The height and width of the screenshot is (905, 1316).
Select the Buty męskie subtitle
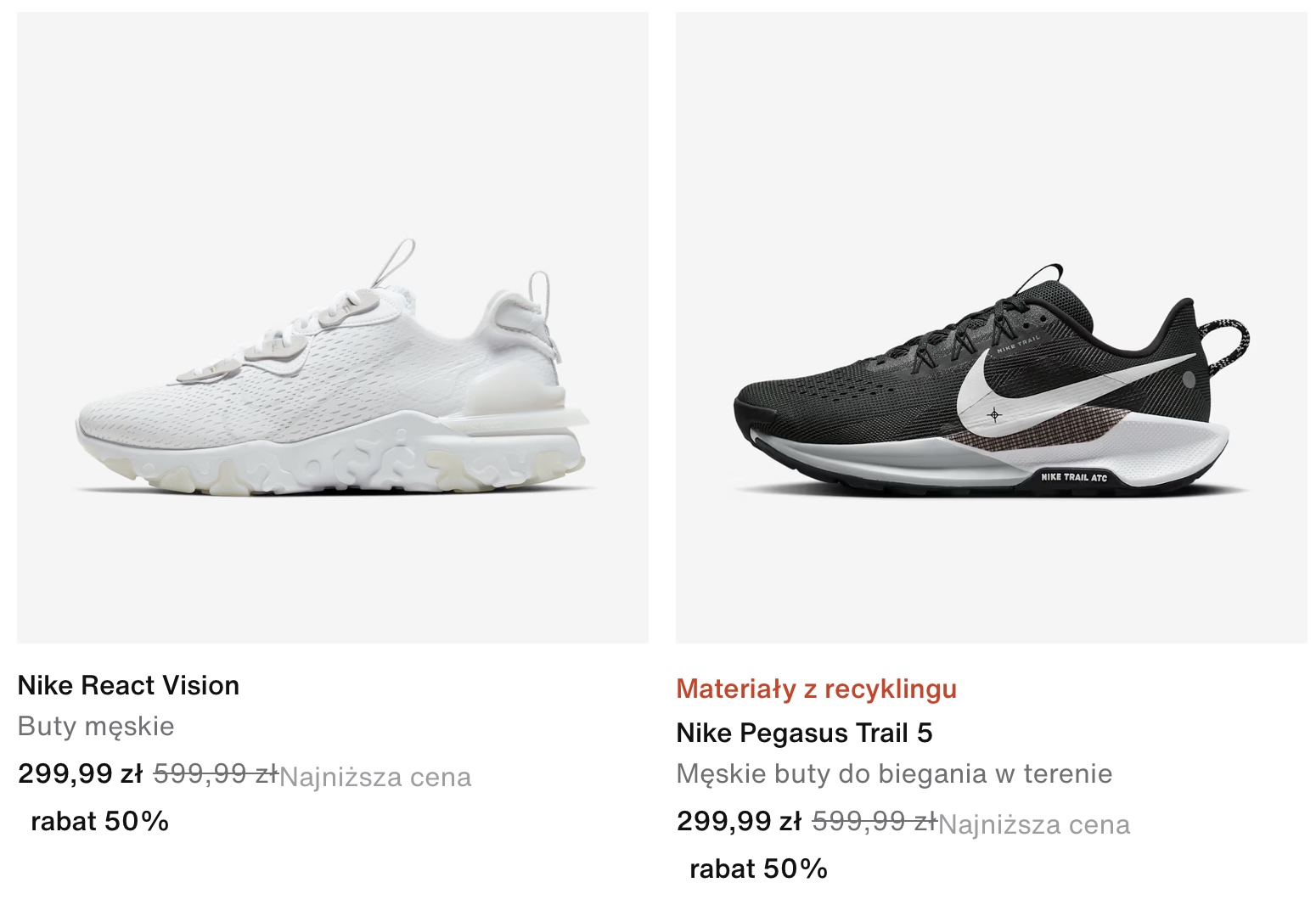(x=96, y=726)
